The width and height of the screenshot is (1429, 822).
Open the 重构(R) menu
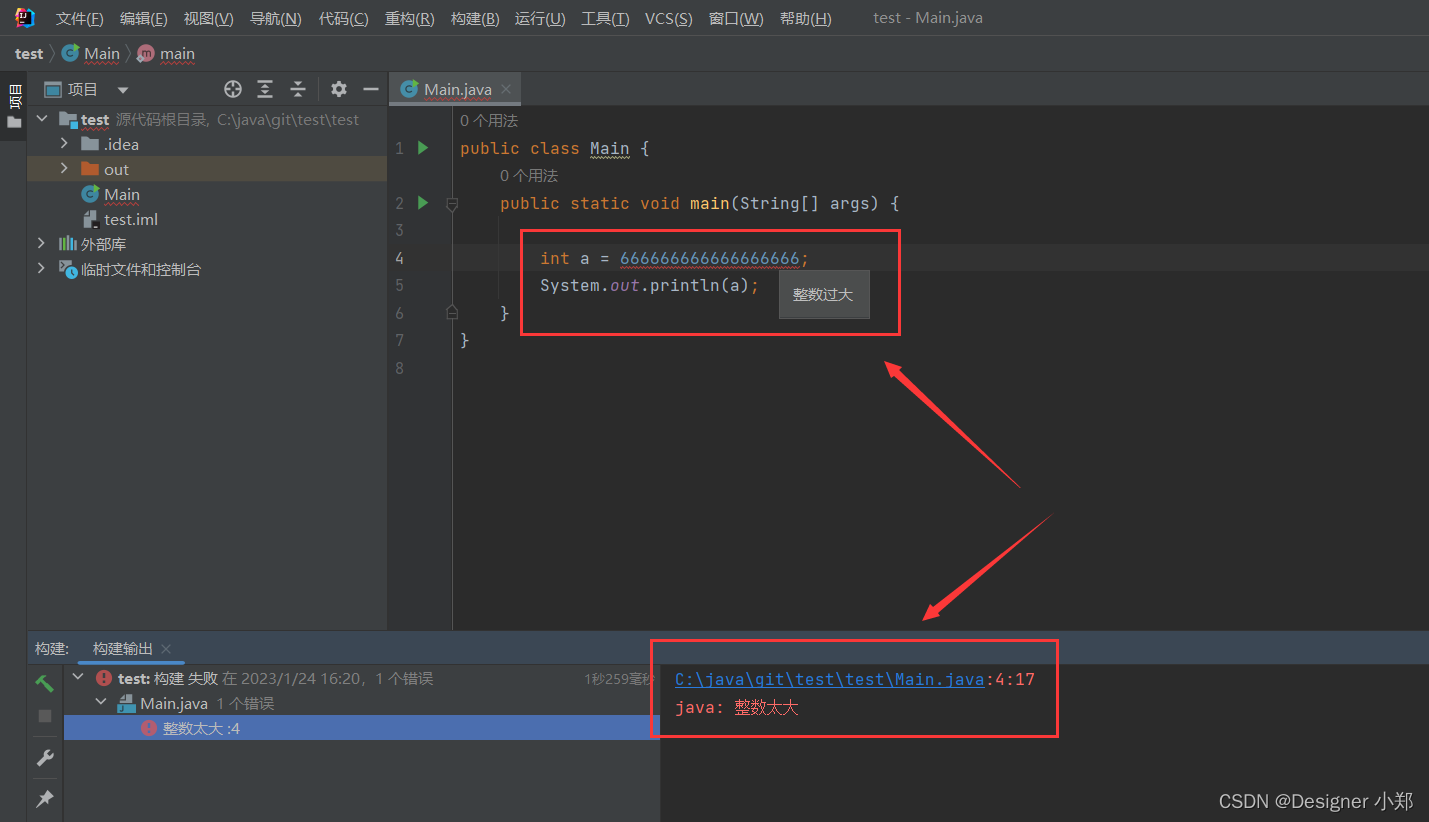(409, 19)
